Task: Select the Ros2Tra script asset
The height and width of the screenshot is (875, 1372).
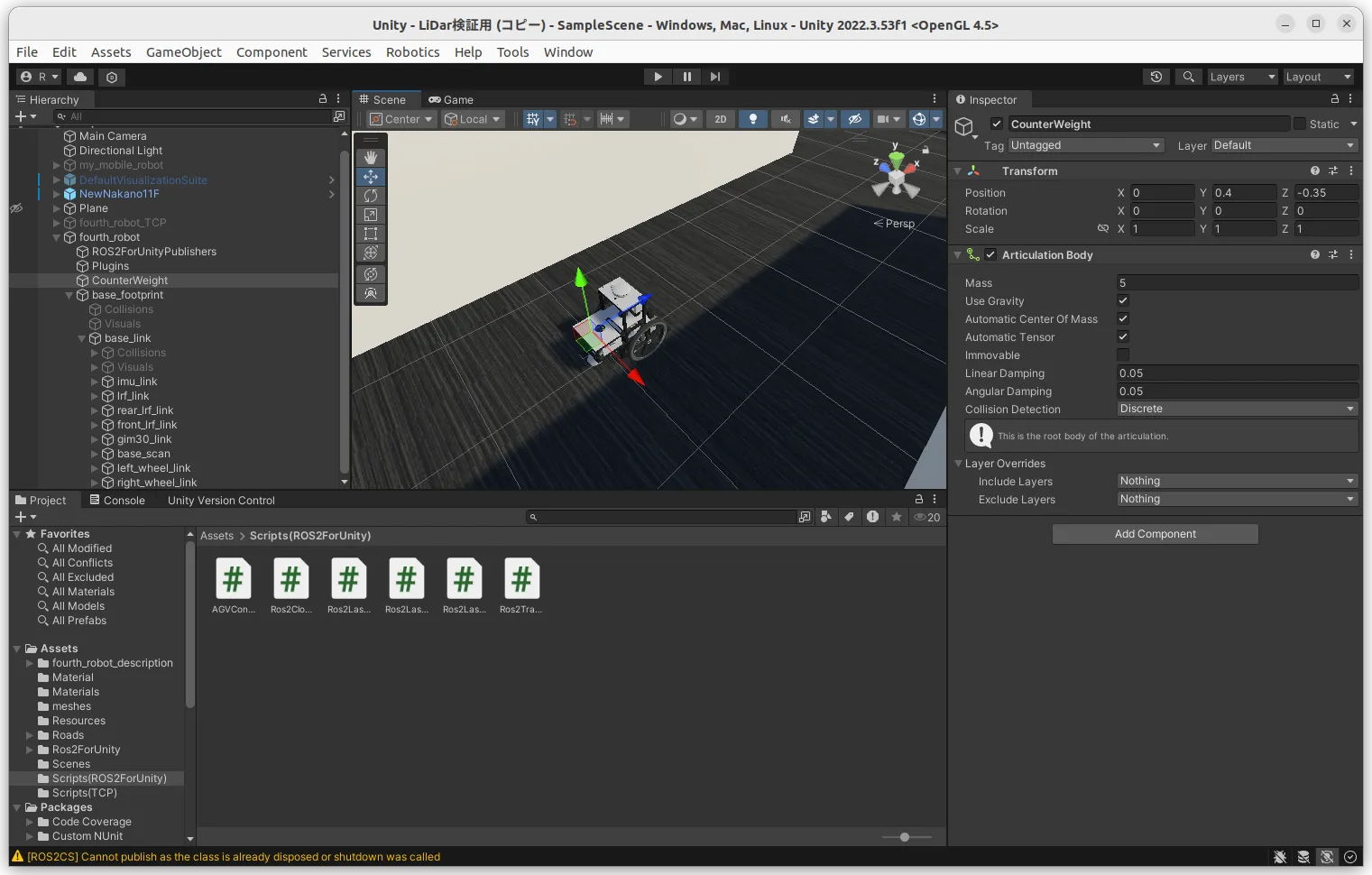Action: 521,585
